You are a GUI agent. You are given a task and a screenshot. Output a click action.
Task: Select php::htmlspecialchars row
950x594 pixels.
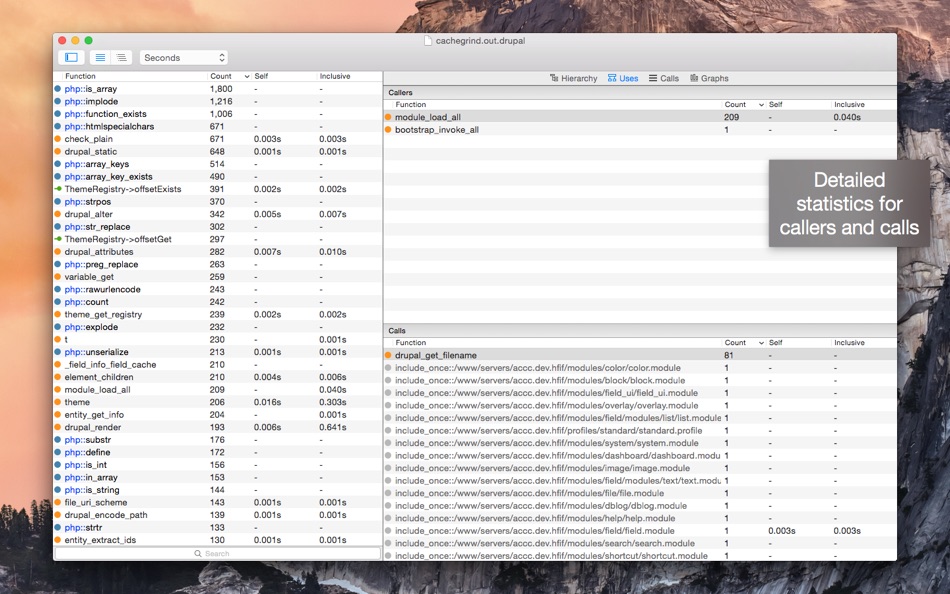tap(218, 127)
